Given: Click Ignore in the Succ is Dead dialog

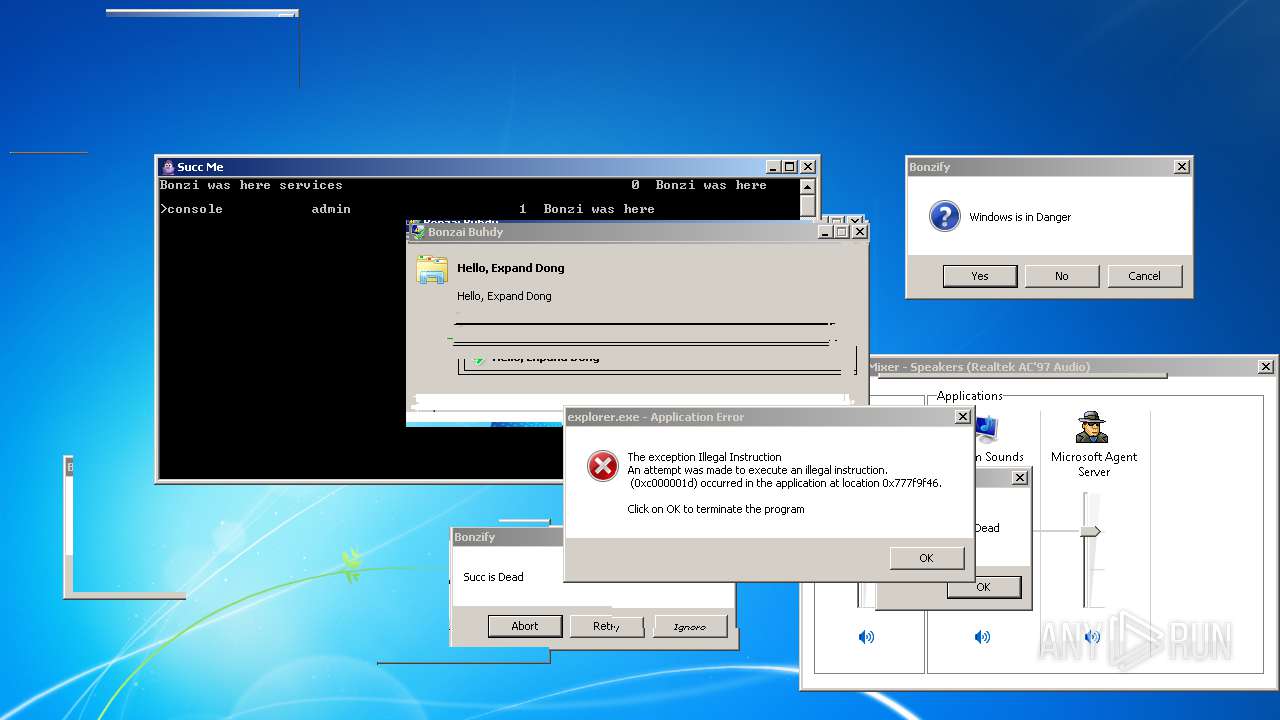Looking at the screenshot, I should (690, 626).
